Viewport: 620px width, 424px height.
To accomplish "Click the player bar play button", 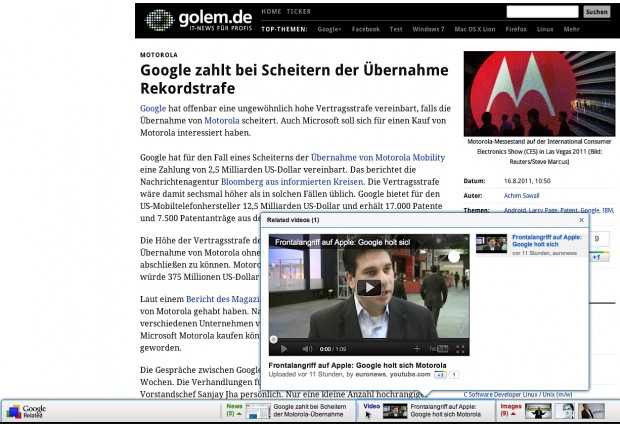I will [284, 349].
